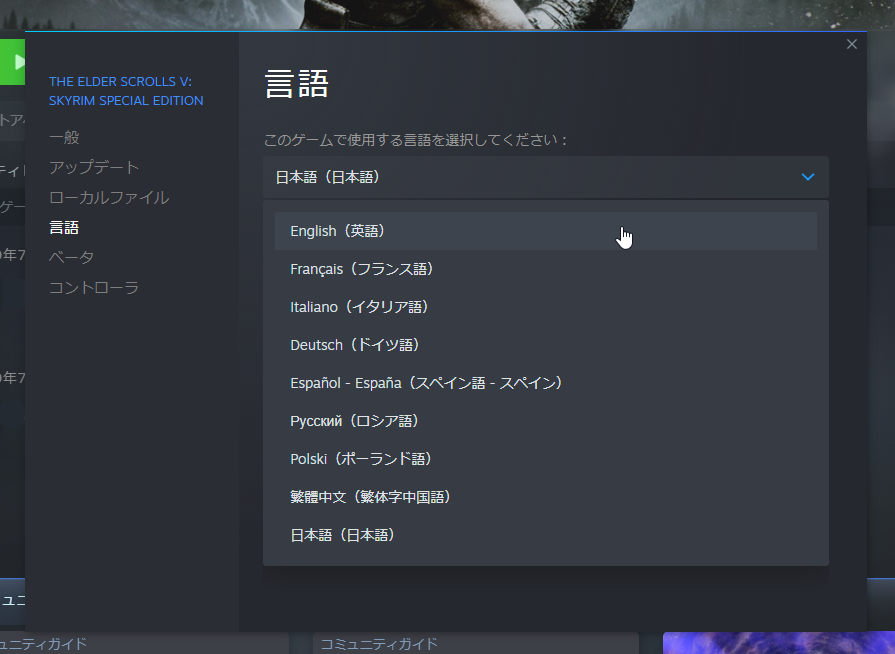Expand the language dropdown chevron

tap(808, 177)
